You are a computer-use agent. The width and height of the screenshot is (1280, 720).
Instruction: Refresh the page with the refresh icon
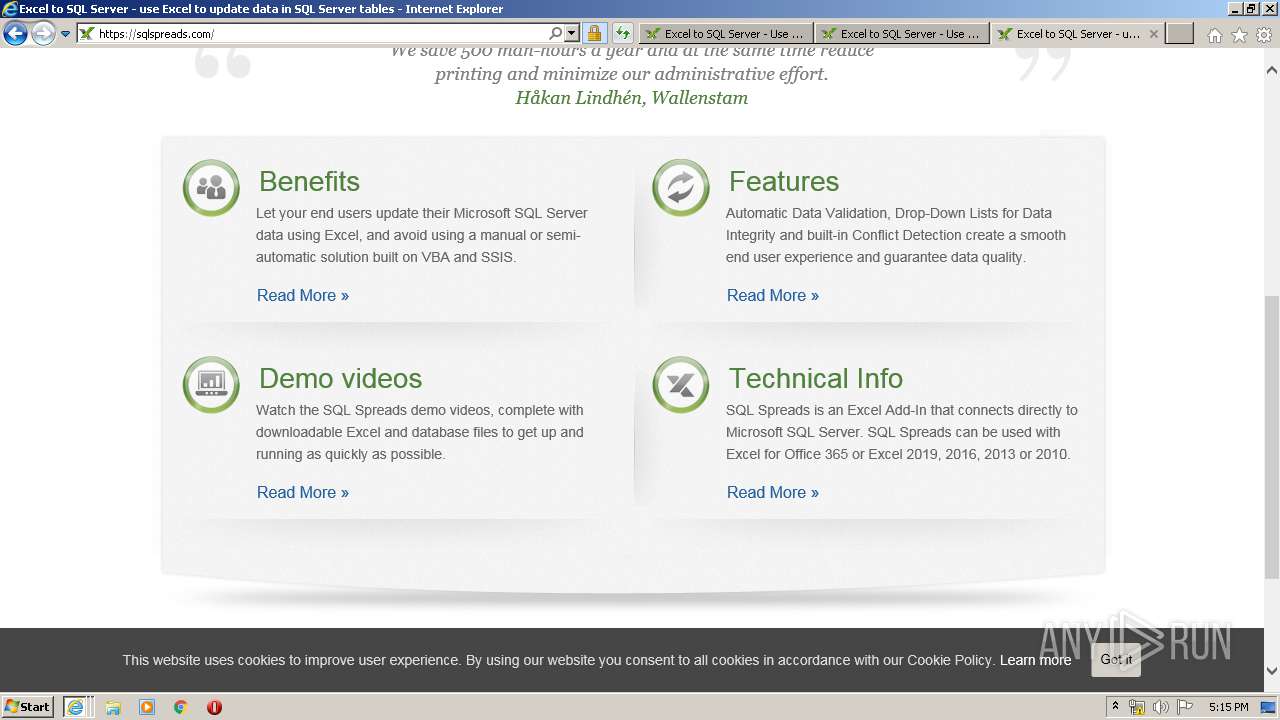tap(623, 33)
